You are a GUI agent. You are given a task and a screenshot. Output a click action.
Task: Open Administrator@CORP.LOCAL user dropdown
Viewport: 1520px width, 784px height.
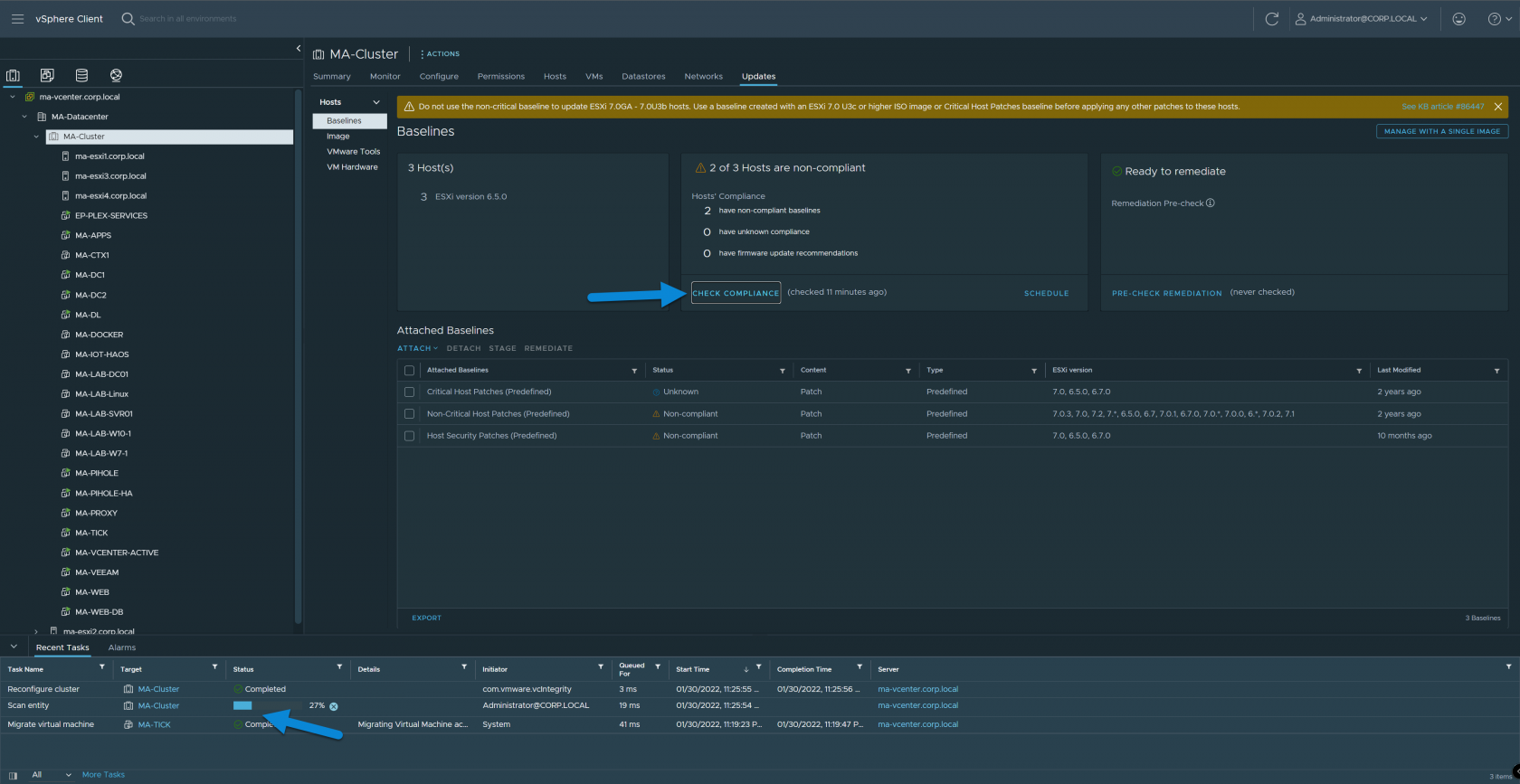tap(1362, 18)
